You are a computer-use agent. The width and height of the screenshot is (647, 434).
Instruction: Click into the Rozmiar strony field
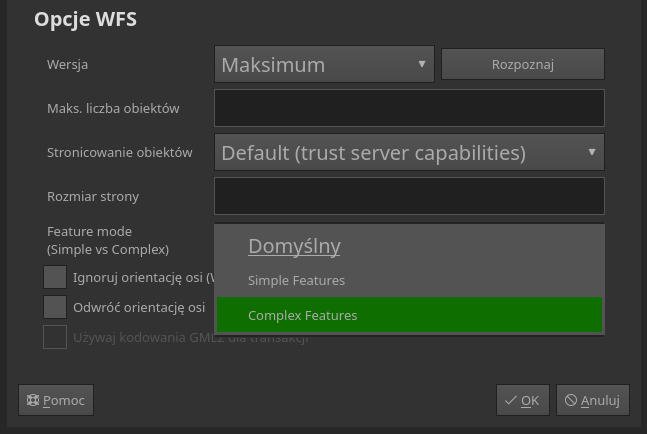(409, 196)
